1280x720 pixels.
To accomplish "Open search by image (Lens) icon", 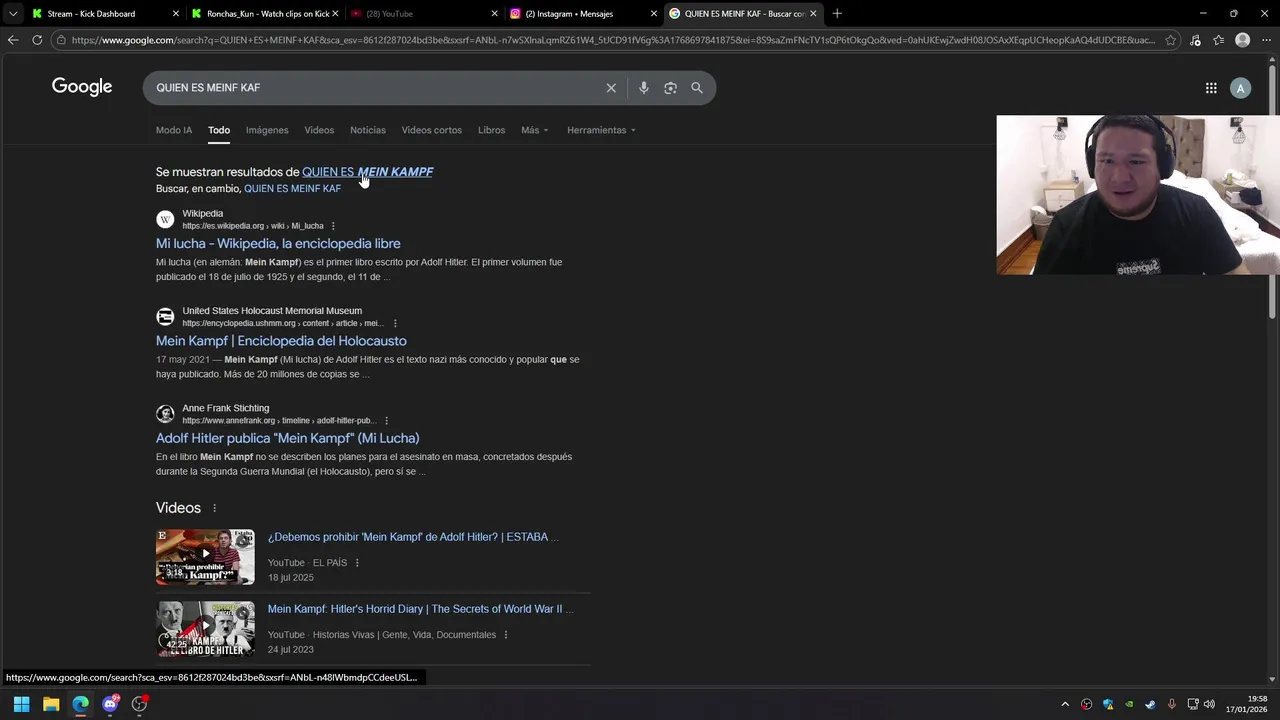I will pos(670,88).
